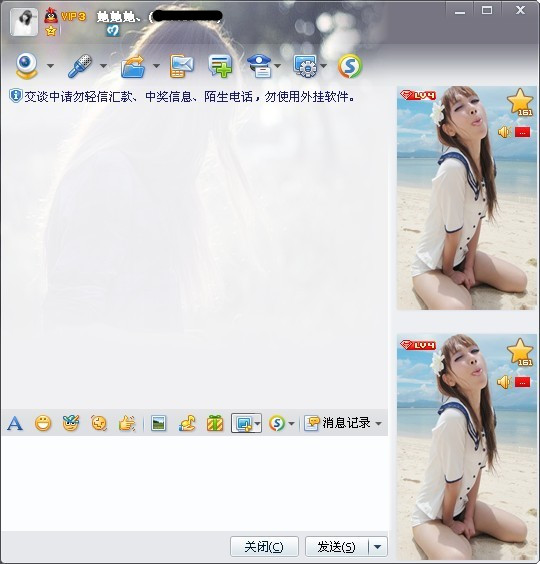The height and width of the screenshot is (564, 540).
Task: Click the blue heart icon below the nickname
Action: tap(113, 31)
